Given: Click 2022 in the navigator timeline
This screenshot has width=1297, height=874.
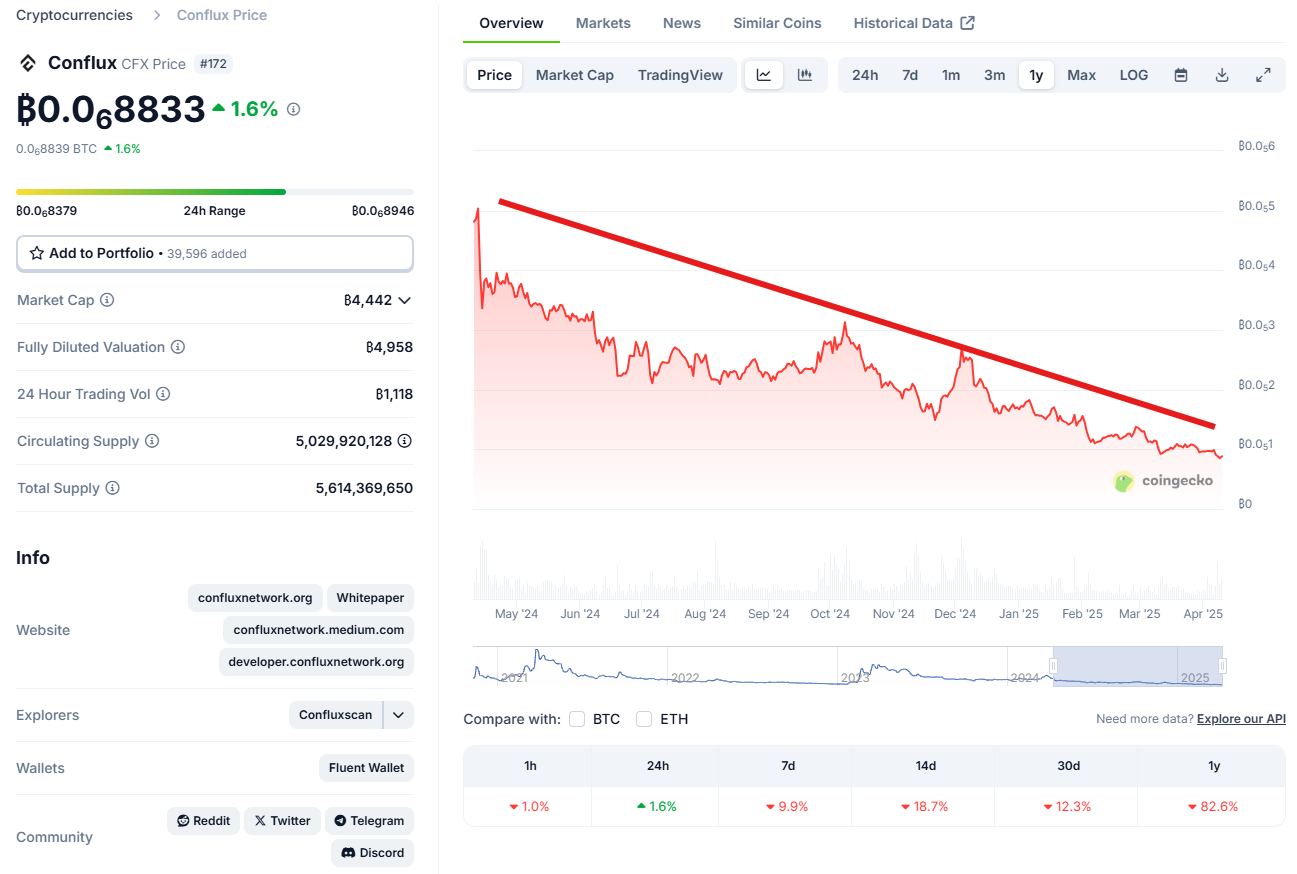Looking at the screenshot, I should pyautogui.click(x=685, y=678).
